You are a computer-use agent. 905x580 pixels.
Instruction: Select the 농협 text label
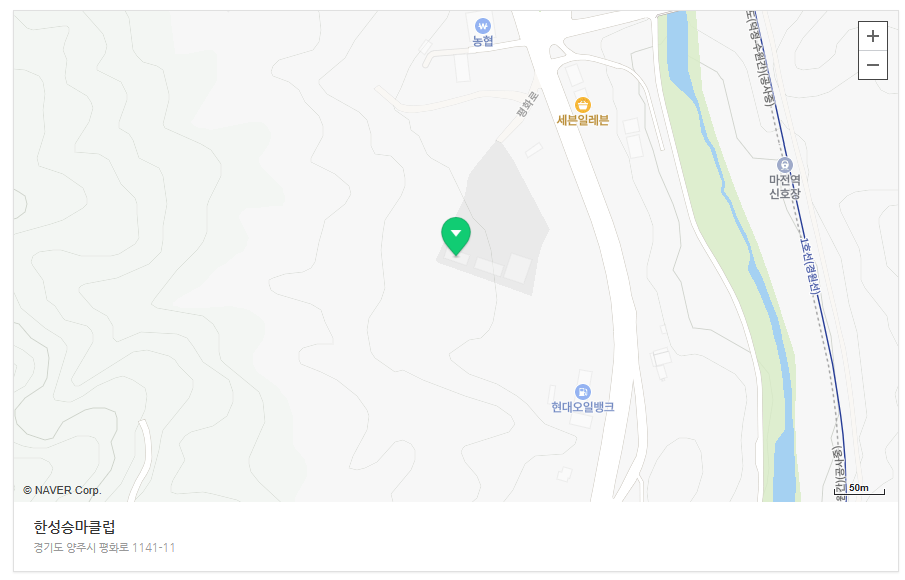tap(483, 41)
